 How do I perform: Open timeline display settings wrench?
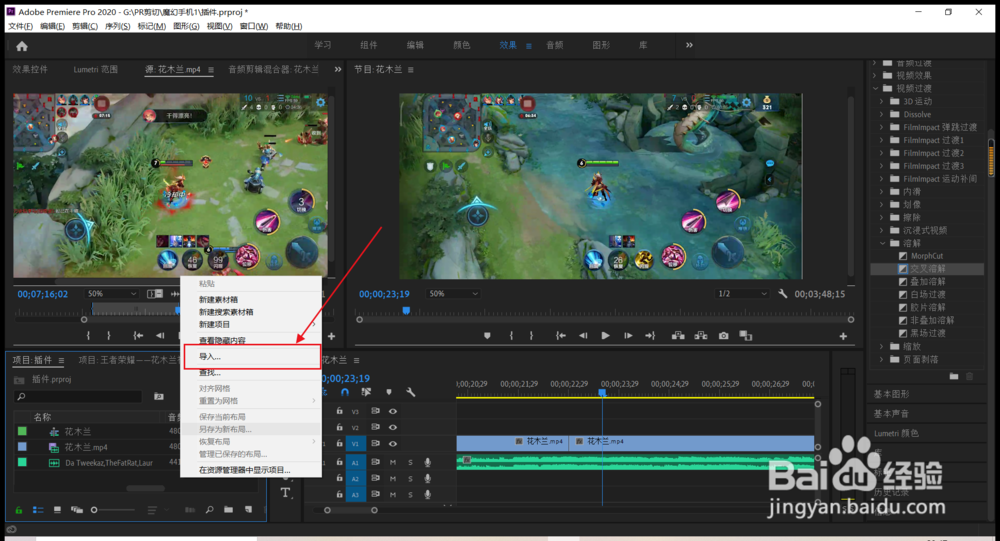(x=411, y=392)
